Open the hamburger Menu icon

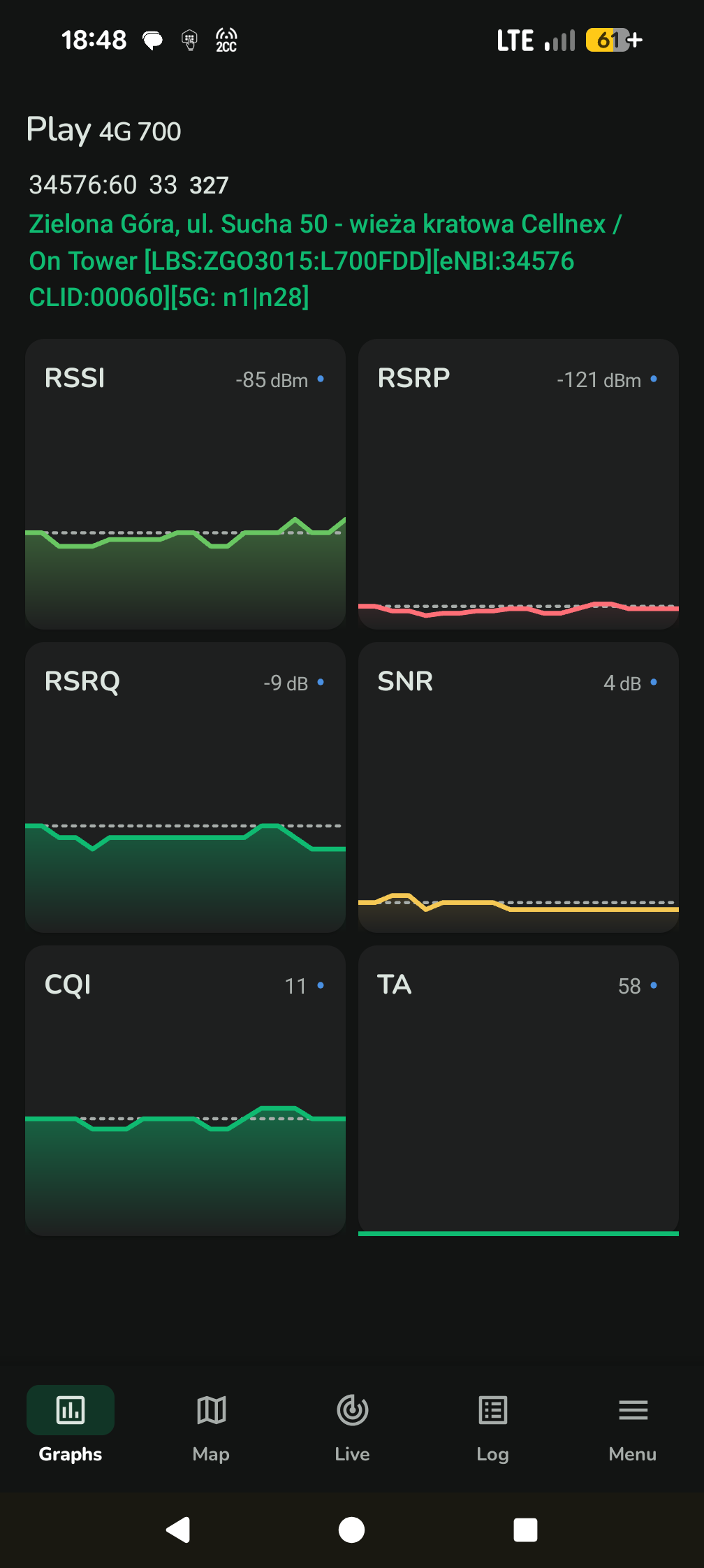pos(633,1410)
